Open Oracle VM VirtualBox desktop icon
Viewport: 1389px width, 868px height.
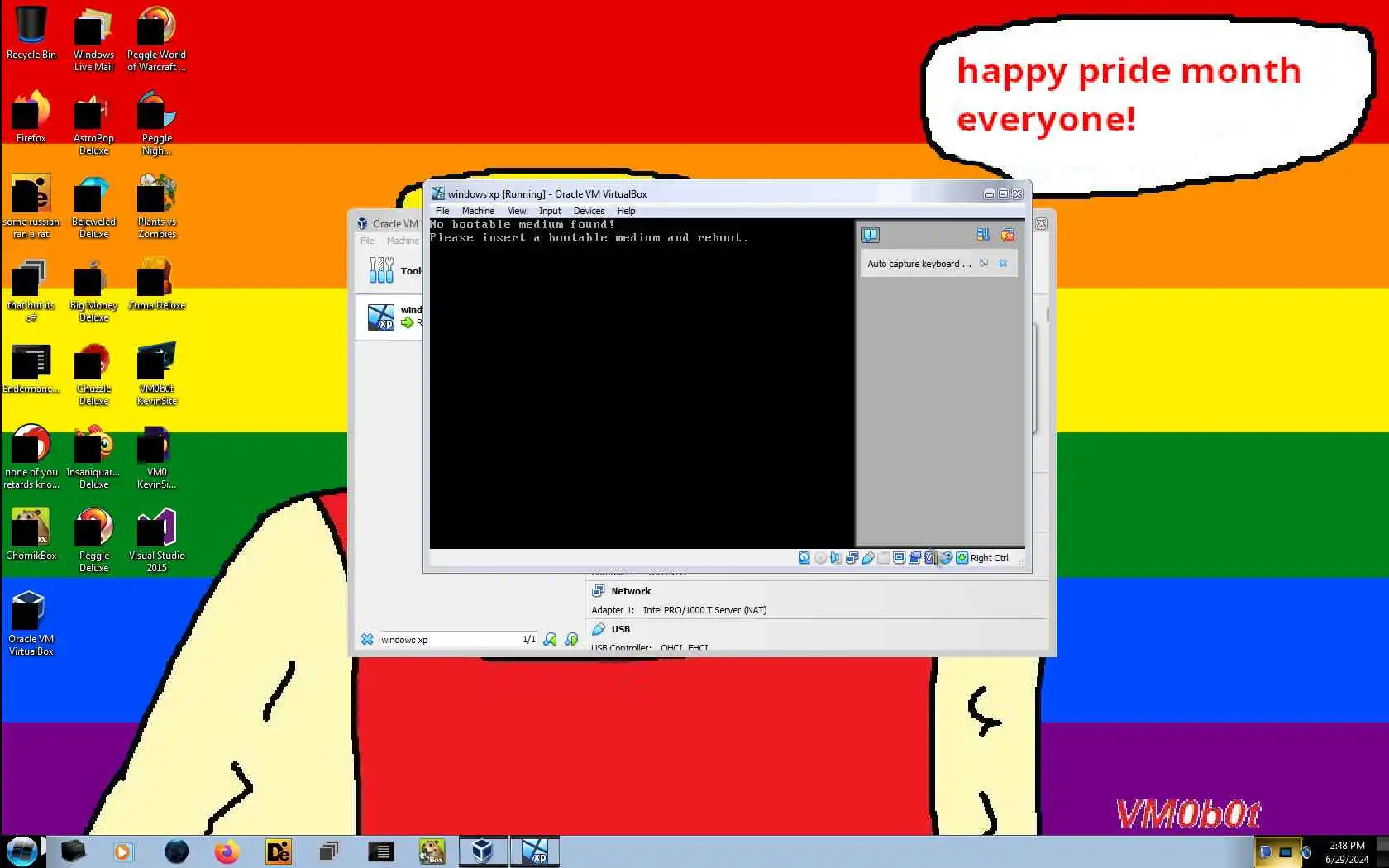coord(31,623)
